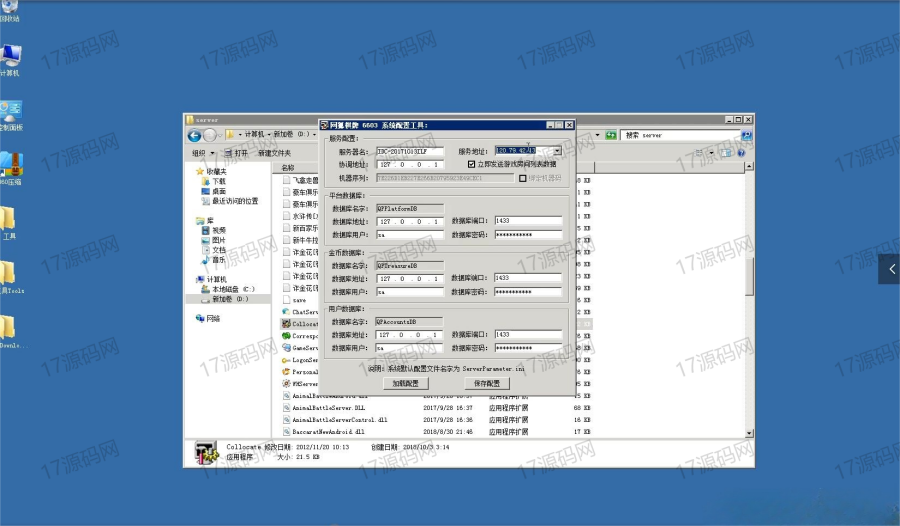900x526 pixels.
Task: Open the Control Panel desktop icon
Action: 11,115
